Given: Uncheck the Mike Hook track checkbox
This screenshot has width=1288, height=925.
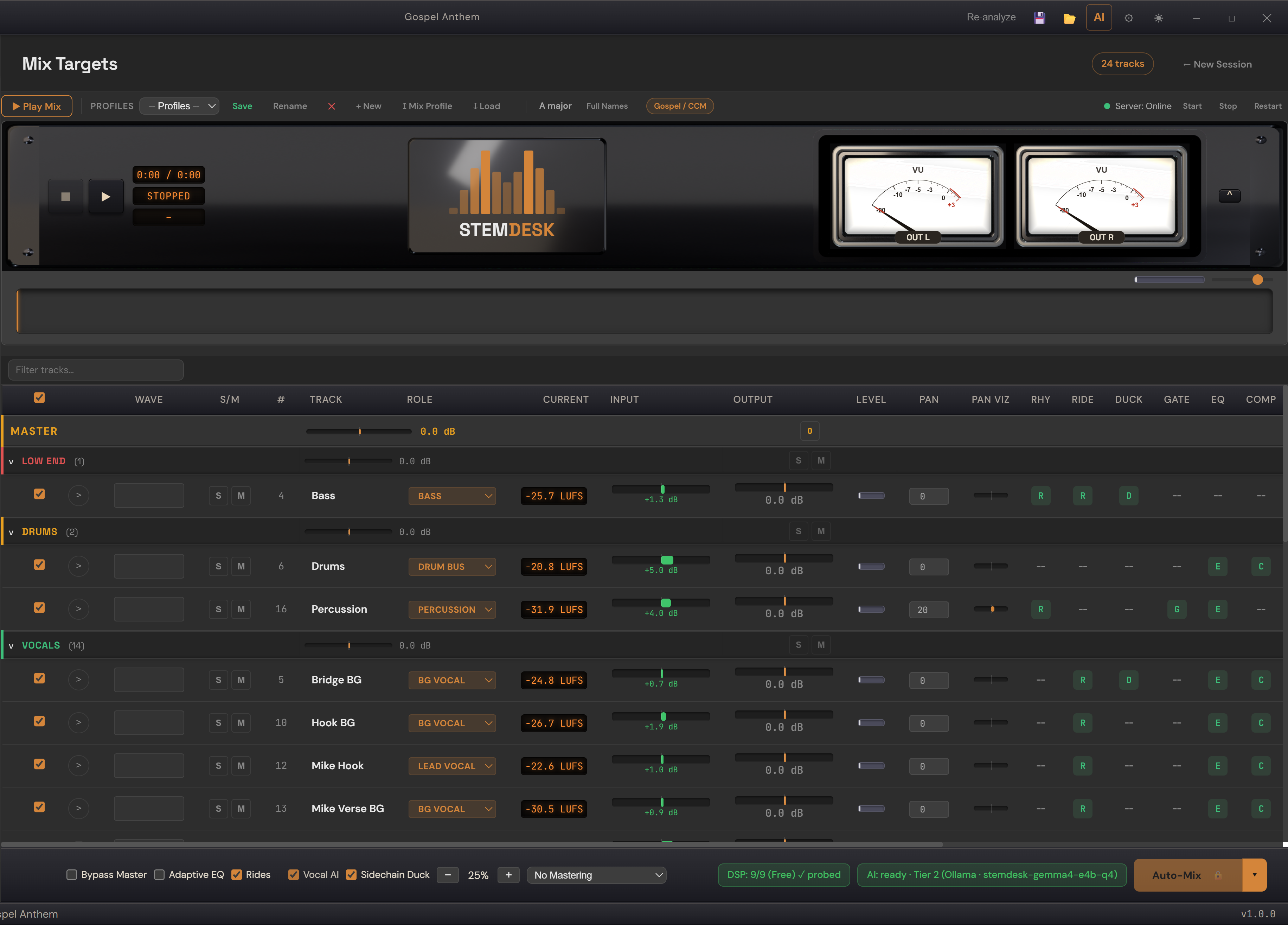Looking at the screenshot, I should coord(39,764).
